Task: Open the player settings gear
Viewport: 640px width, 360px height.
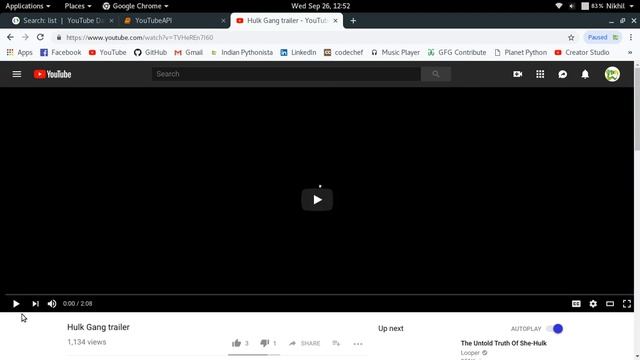Action: pos(593,304)
